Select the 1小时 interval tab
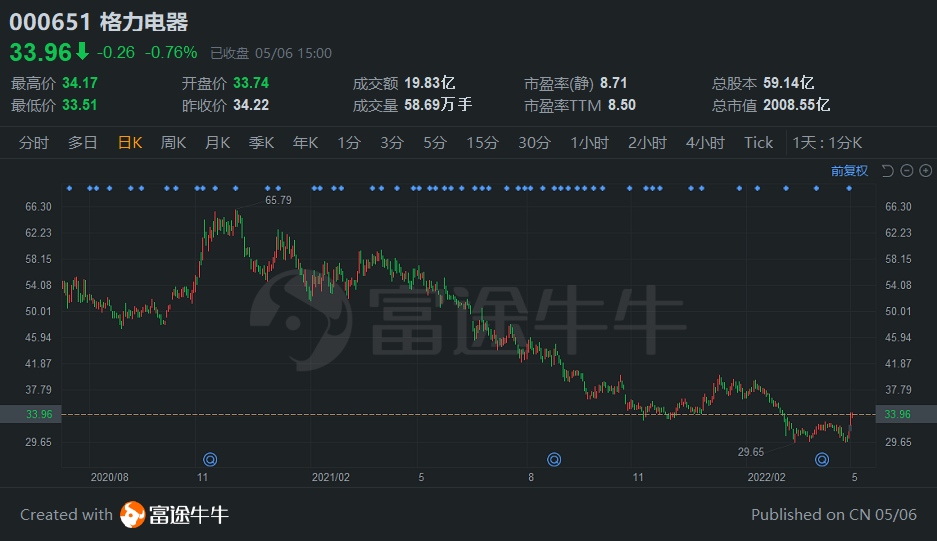Screen dimensions: 937x541 coord(589,143)
